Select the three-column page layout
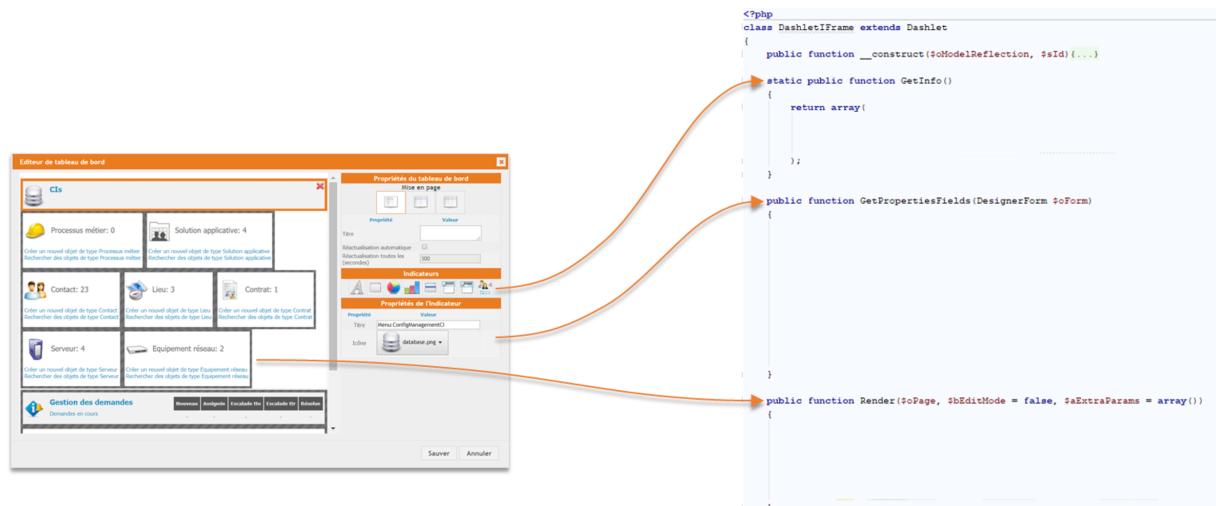 click(450, 202)
